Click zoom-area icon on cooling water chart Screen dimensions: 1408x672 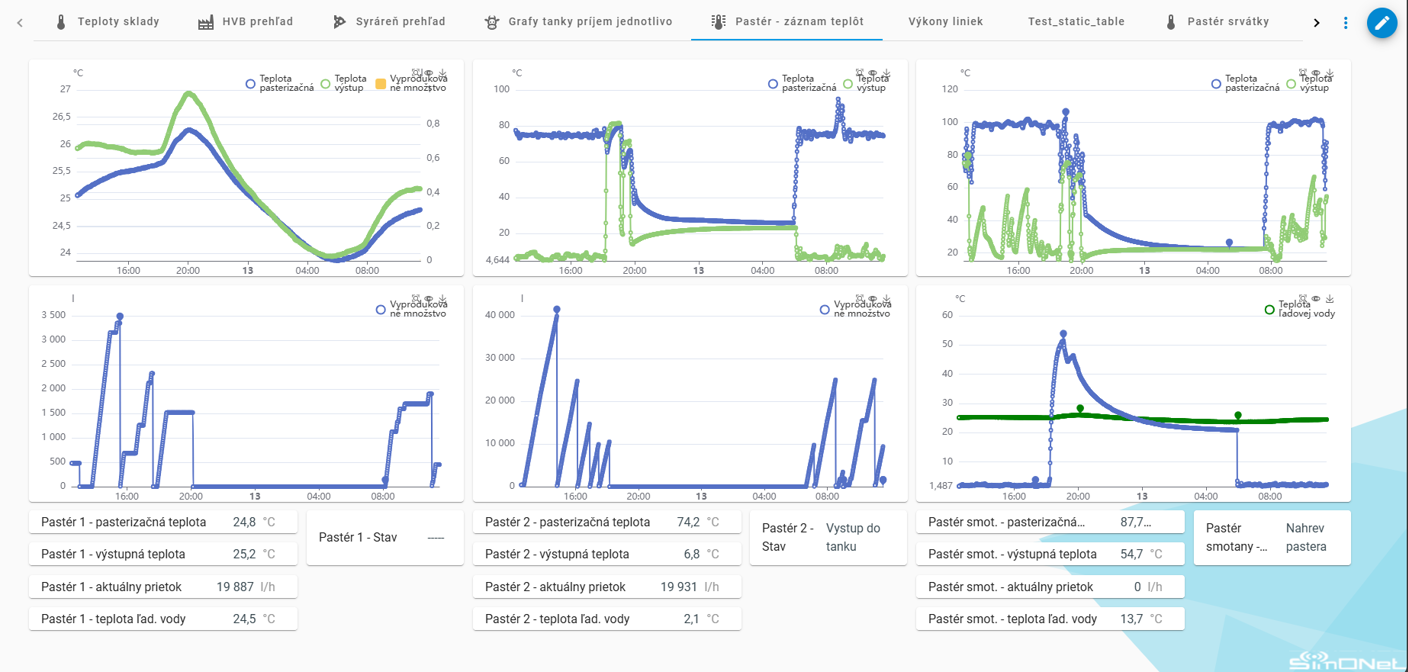(x=1303, y=299)
